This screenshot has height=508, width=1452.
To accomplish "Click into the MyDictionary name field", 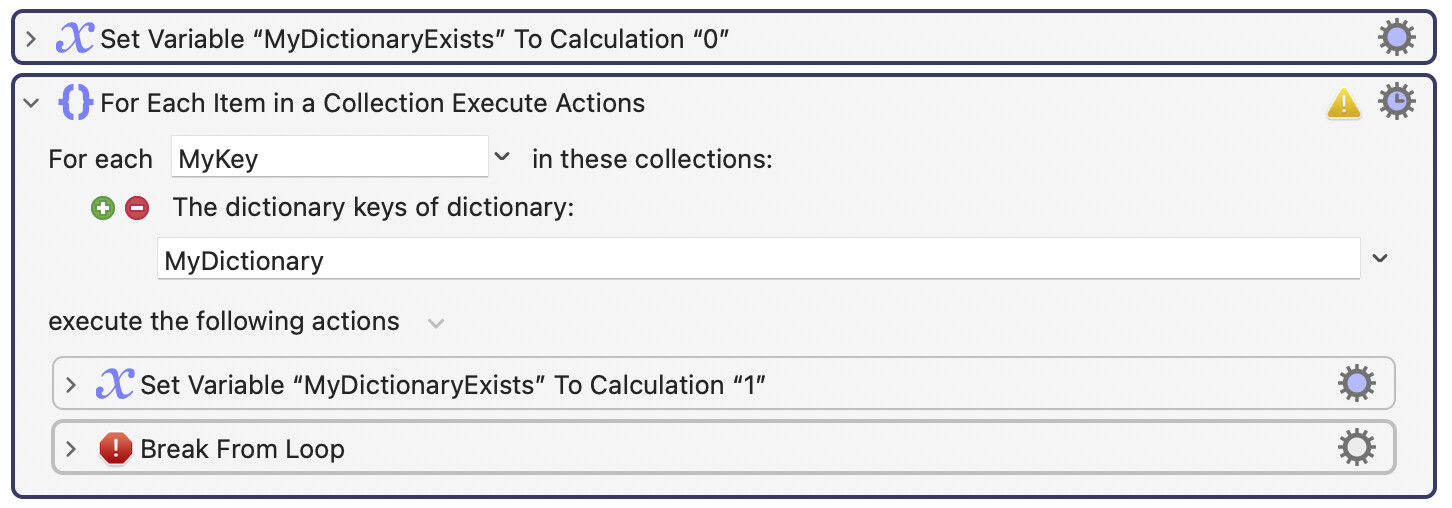I will [x=757, y=260].
